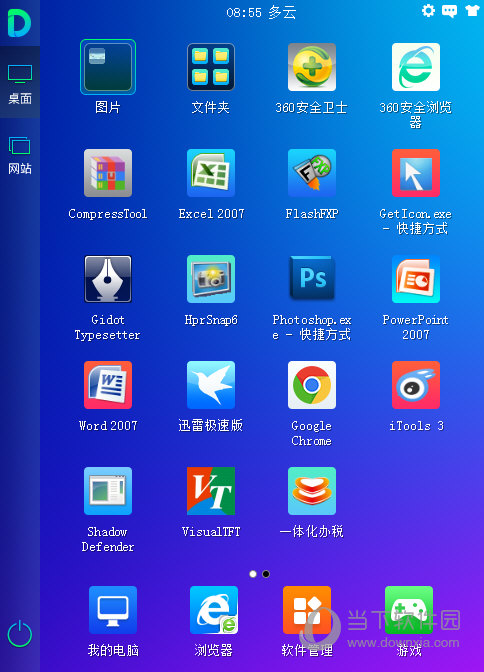Click the 08:55 多云 weather text
Screen dimensions: 484x672
[x=262, y=12]
